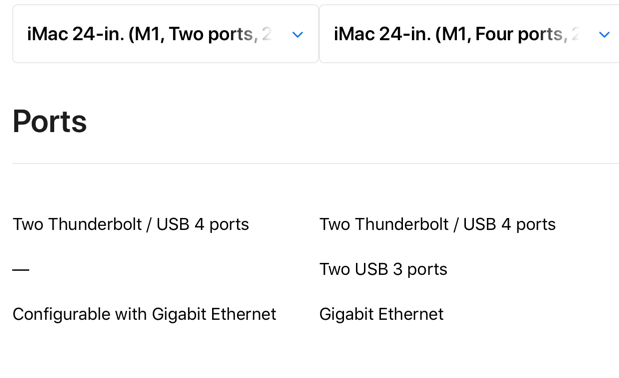The width and height of the screenshot is (619, 378).
Task: Click blue chevron beside Two ports model
Action: 298,35
